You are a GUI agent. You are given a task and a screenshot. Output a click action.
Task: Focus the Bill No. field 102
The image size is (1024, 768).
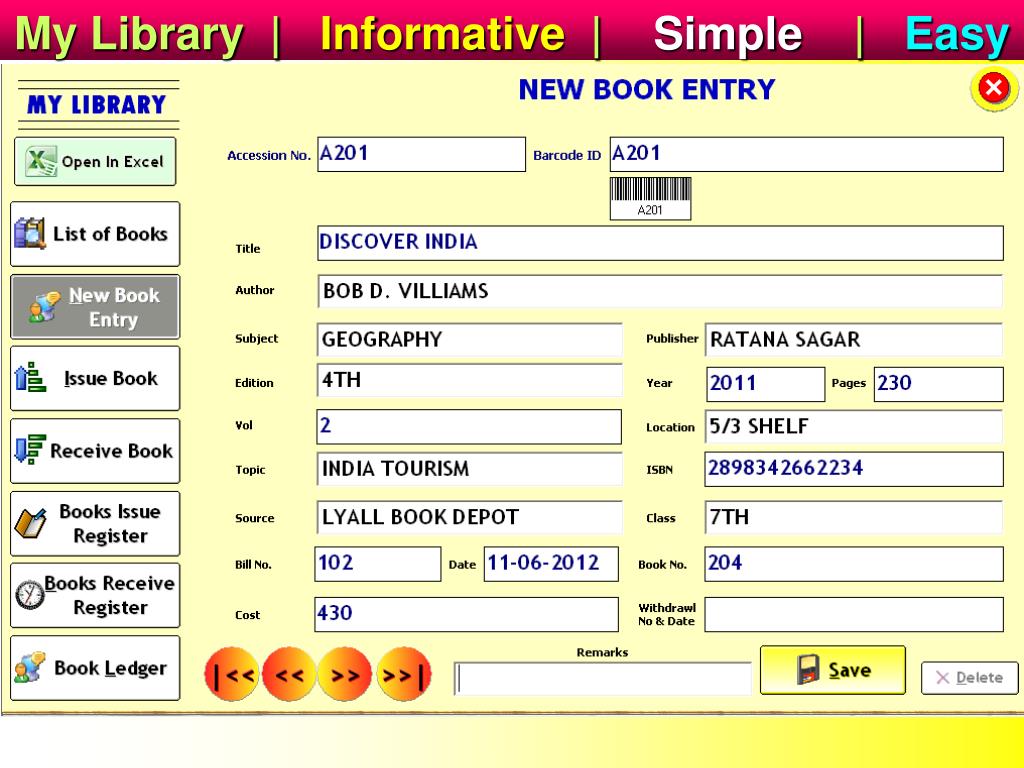(x=377, y=564)
